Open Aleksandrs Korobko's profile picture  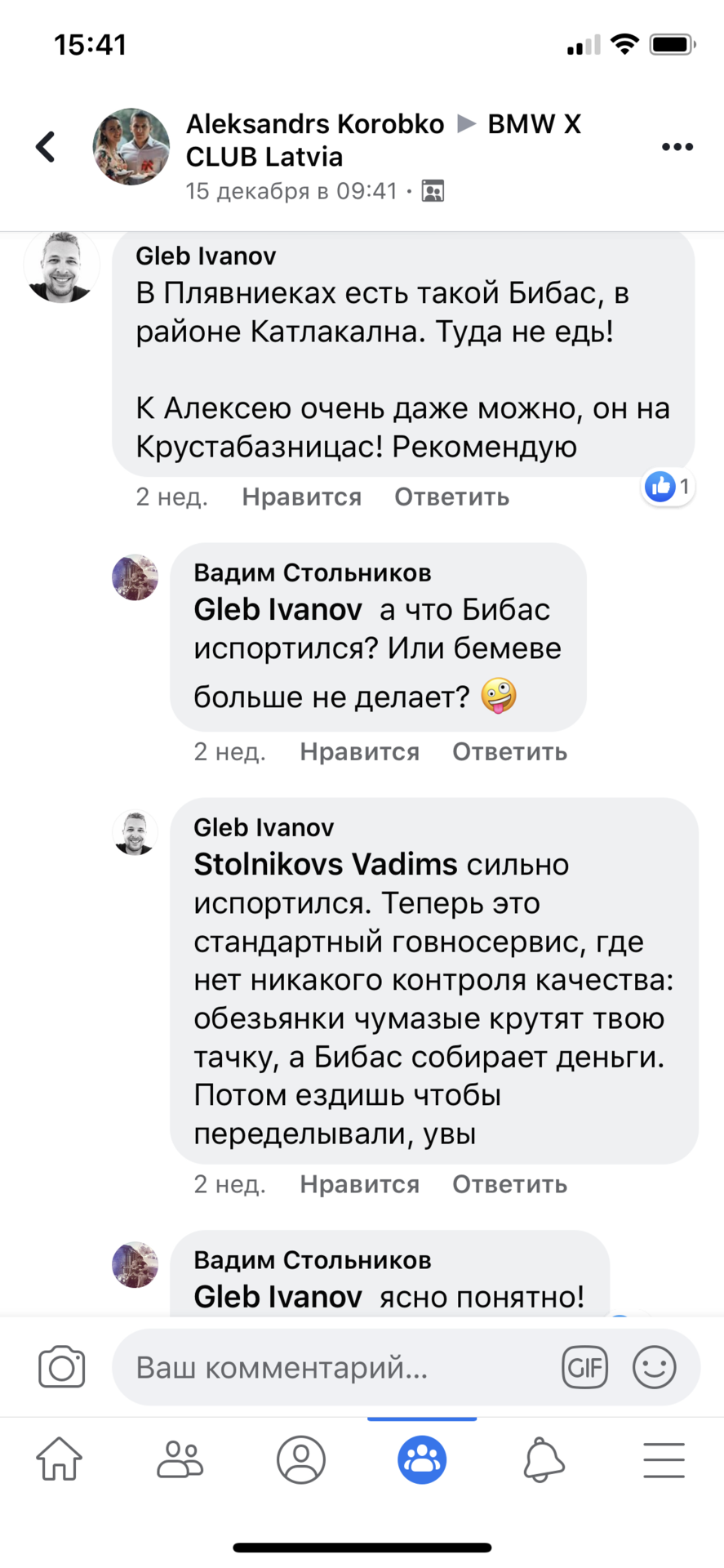pyautogui.click(x=131, y=147)
